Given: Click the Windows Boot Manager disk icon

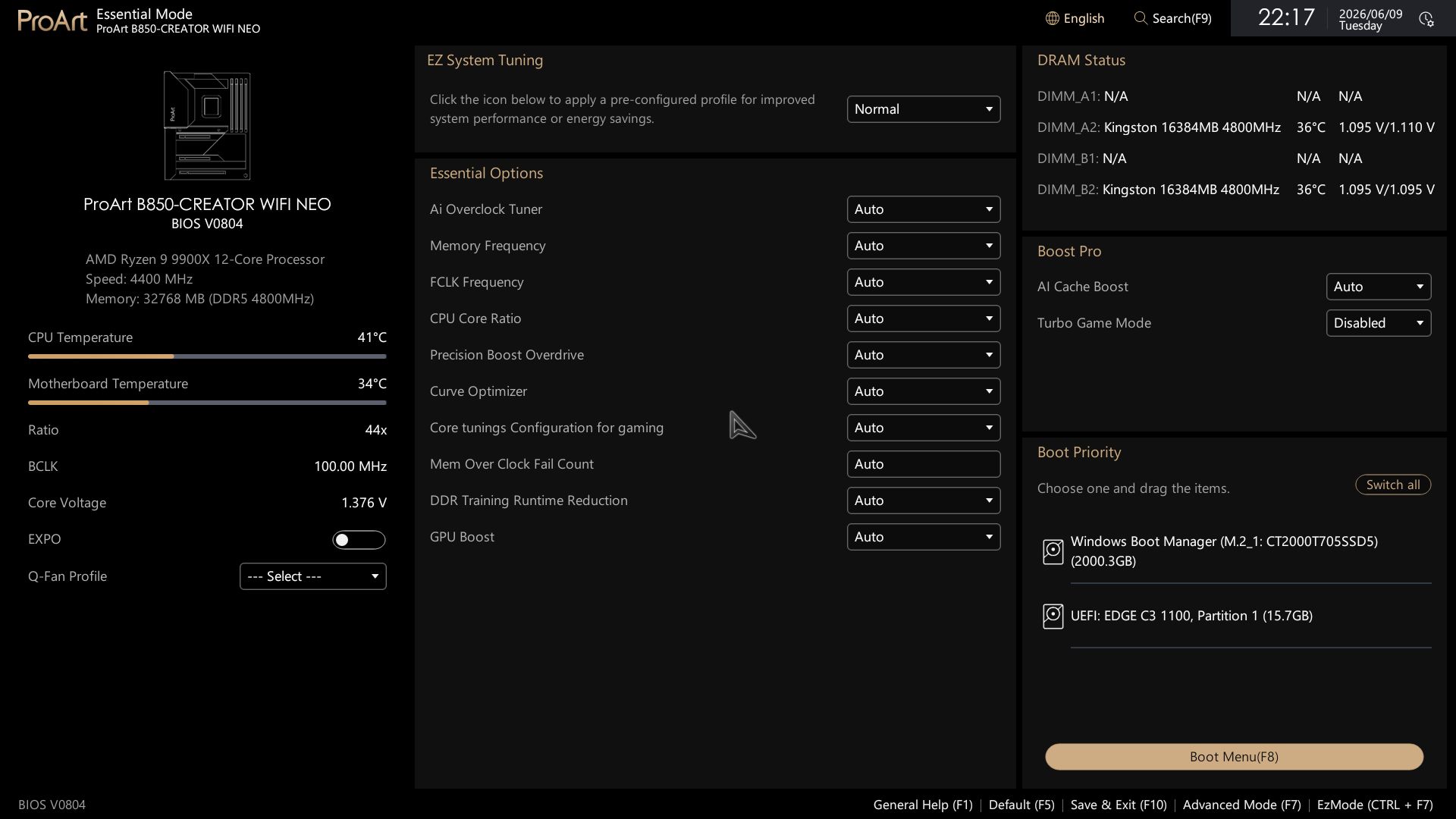Looking at the screenshot, I should (x=1053, y=551).
